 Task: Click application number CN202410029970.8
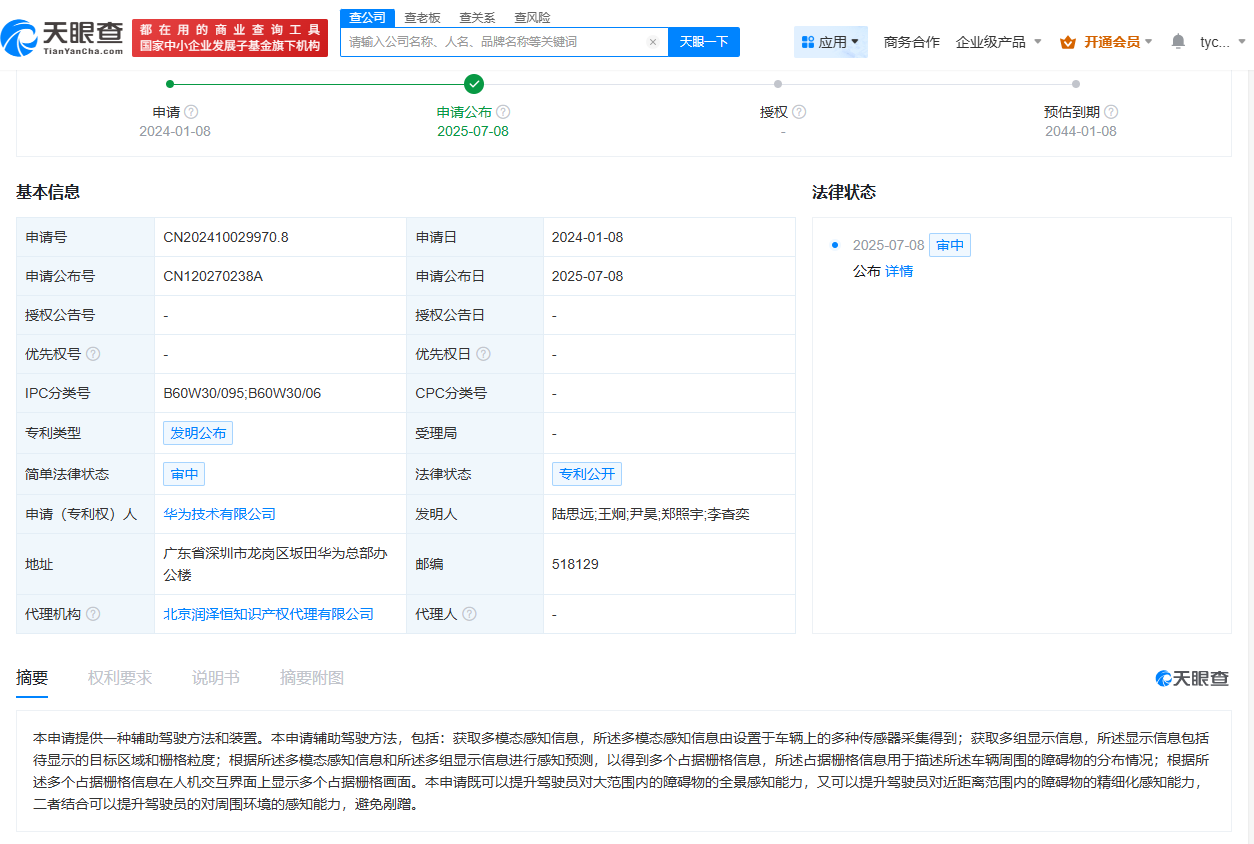click(x=226, y=237)
